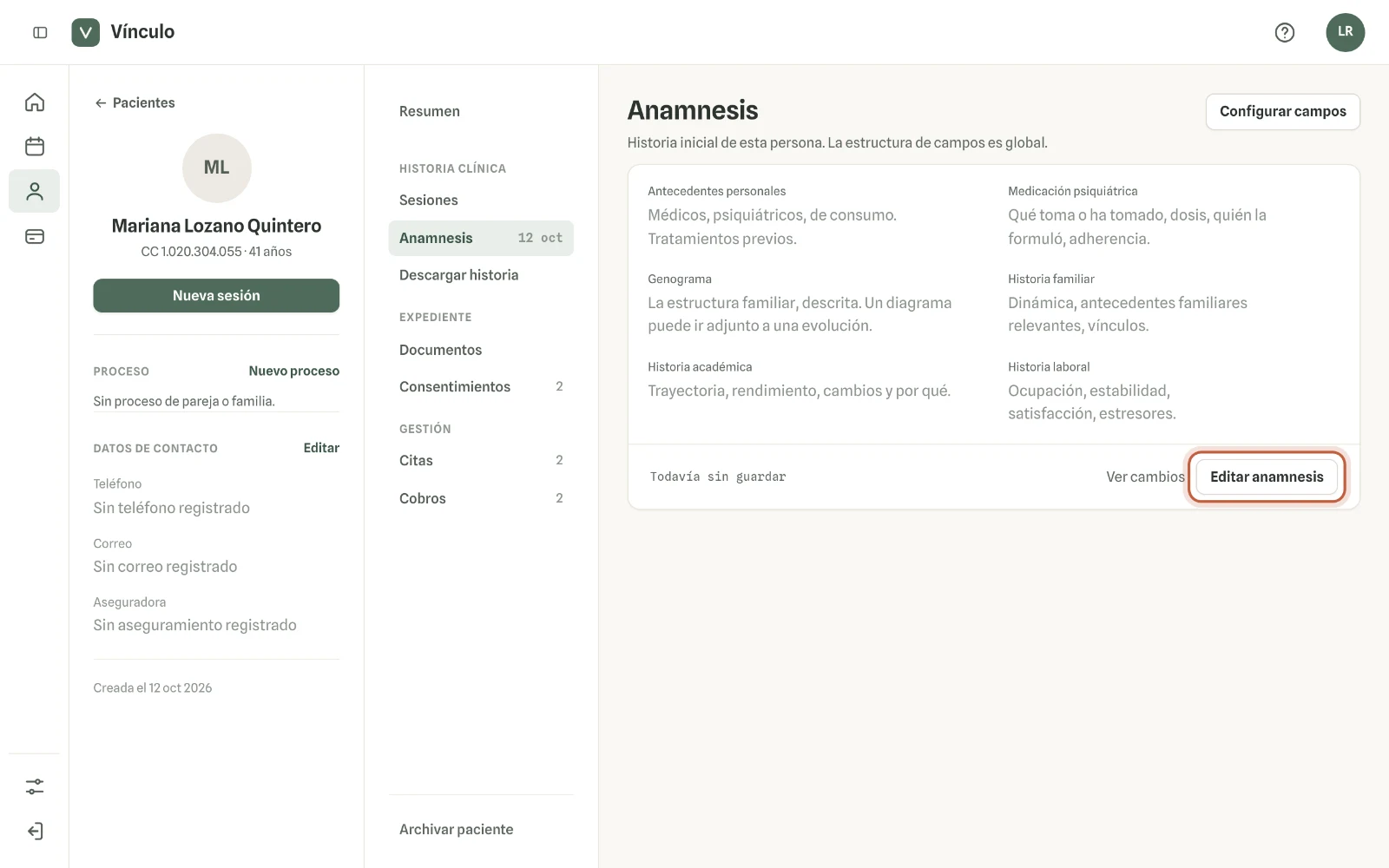
Task: Start a Nueva sesión
Action: click(x=216, y=295)
